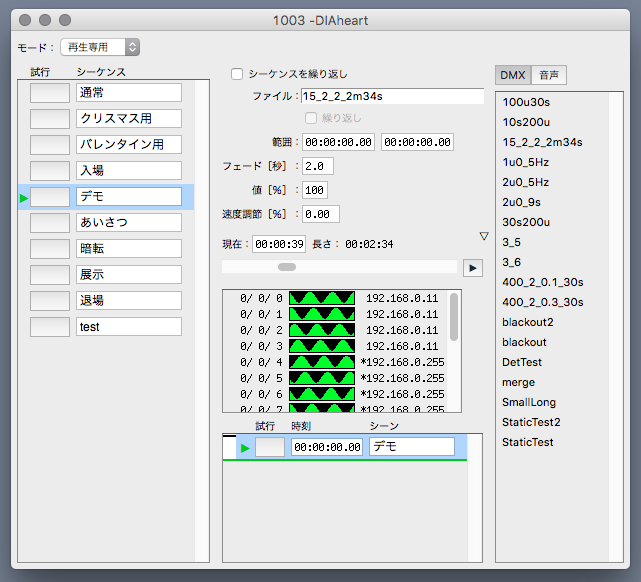The height and width of the screenshot is (582, 641).
Task: Select the 退場 sequence name field
Action: click(x=129, y=301)
